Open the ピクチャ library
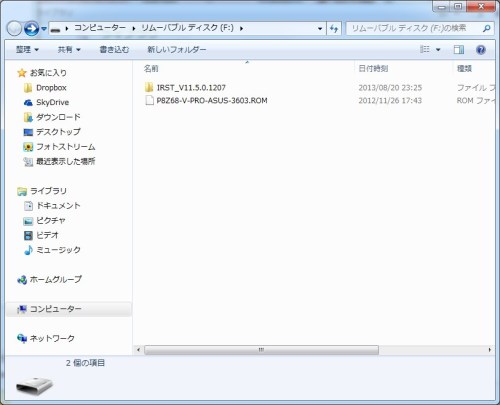Image resolution: width=500 pixels, height=405 pixels. point(51,220)
